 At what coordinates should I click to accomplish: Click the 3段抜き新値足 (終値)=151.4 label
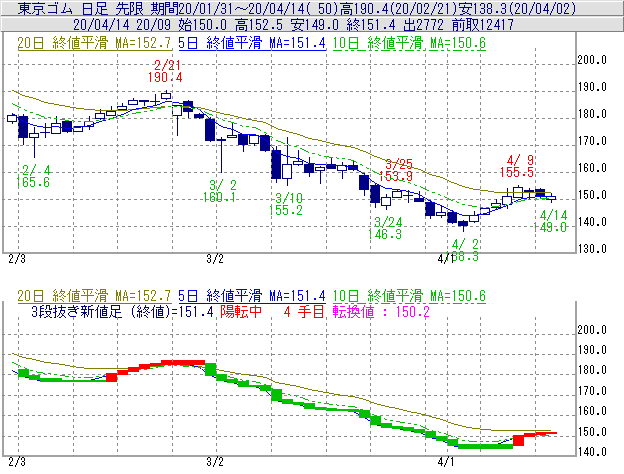pos(123,311)
